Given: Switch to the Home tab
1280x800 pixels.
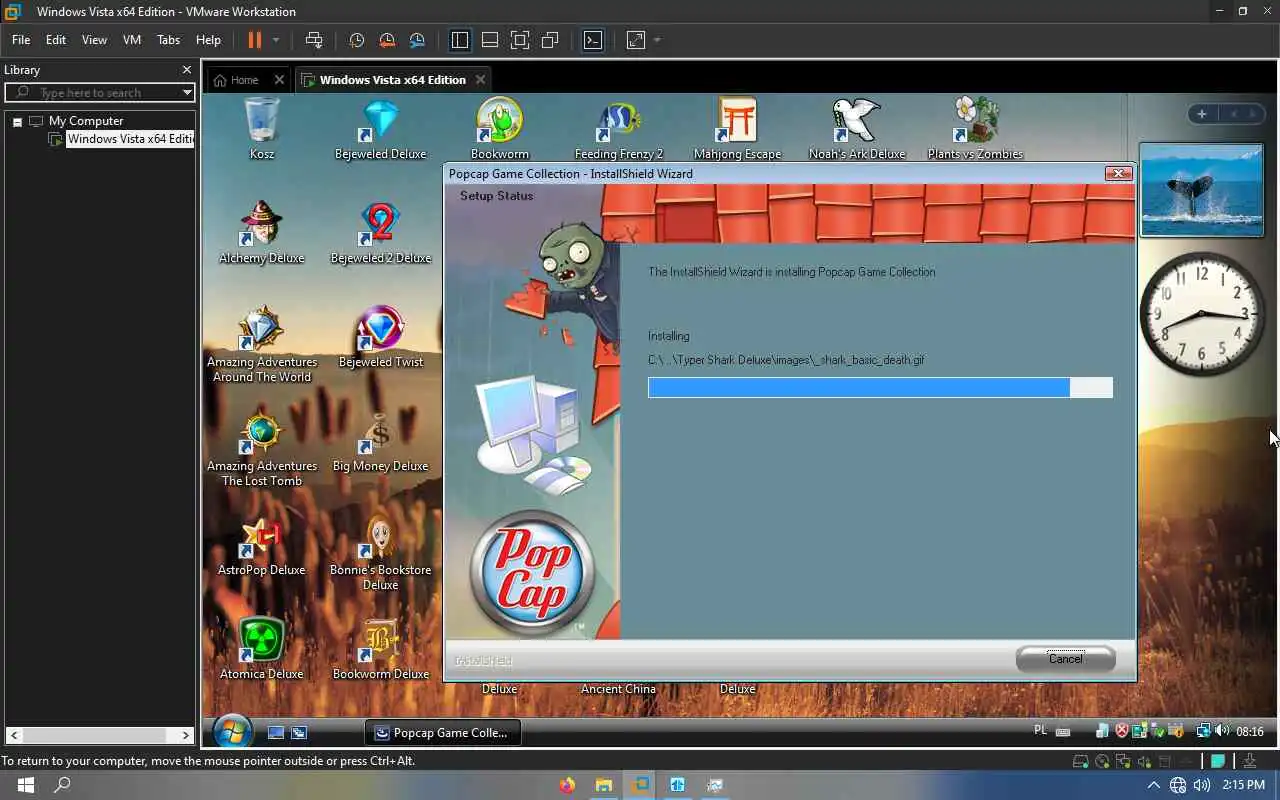Looking at the screenshot, I should pos(244,80).
